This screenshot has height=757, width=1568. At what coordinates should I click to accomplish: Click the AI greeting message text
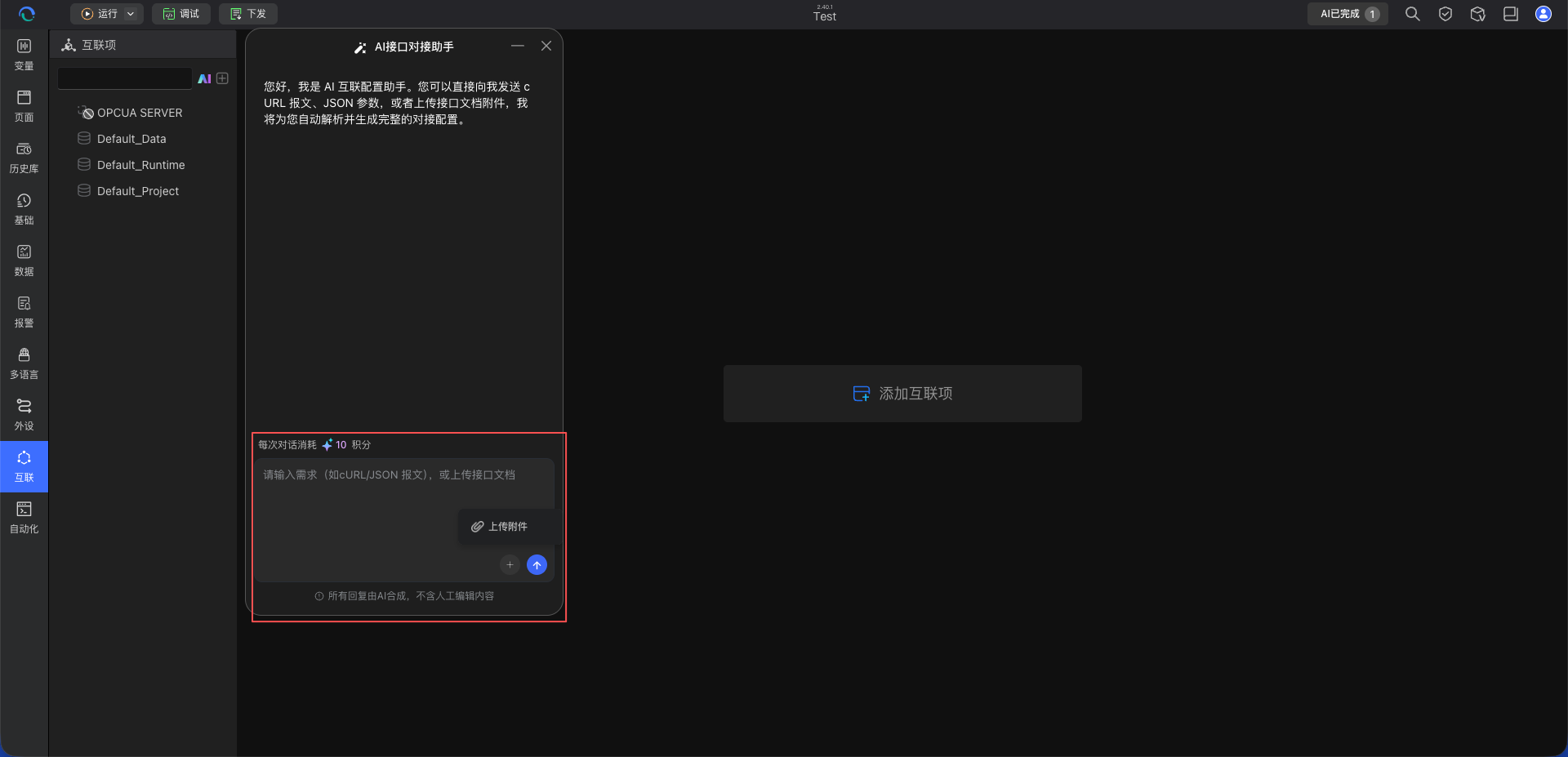(x=397, y=103)
